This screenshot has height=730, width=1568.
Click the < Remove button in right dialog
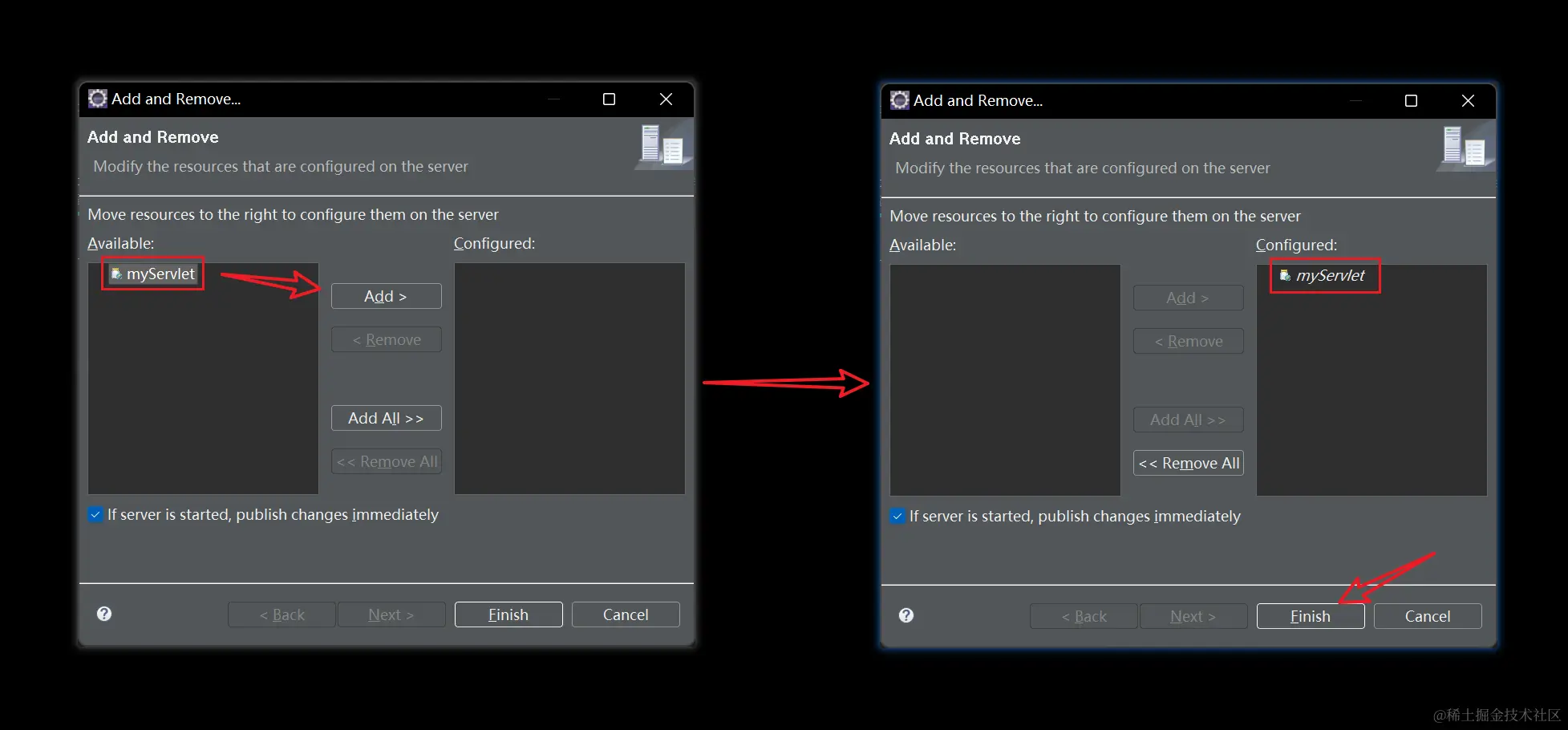[1188, 341]
